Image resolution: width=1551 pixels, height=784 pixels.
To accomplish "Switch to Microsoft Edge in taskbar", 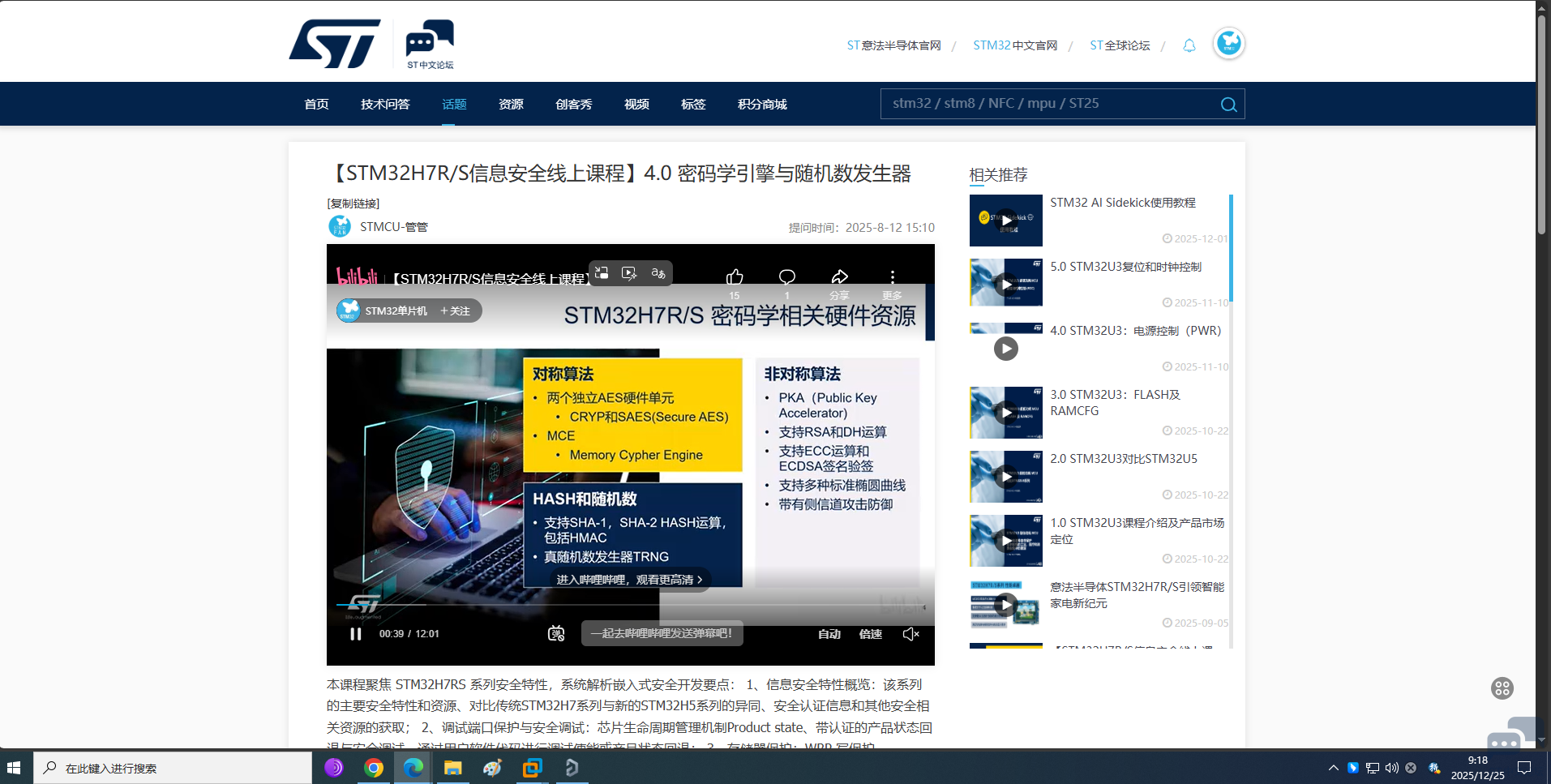I will click(x=413, y=768).
